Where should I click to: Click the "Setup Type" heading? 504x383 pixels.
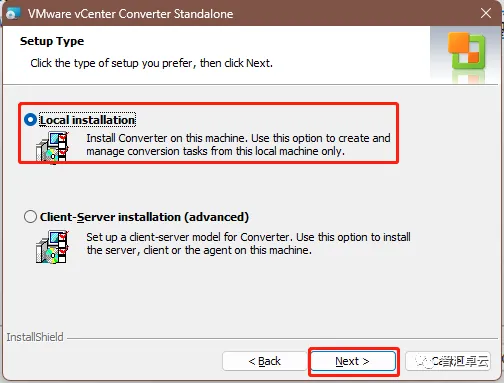click(52, 41)
